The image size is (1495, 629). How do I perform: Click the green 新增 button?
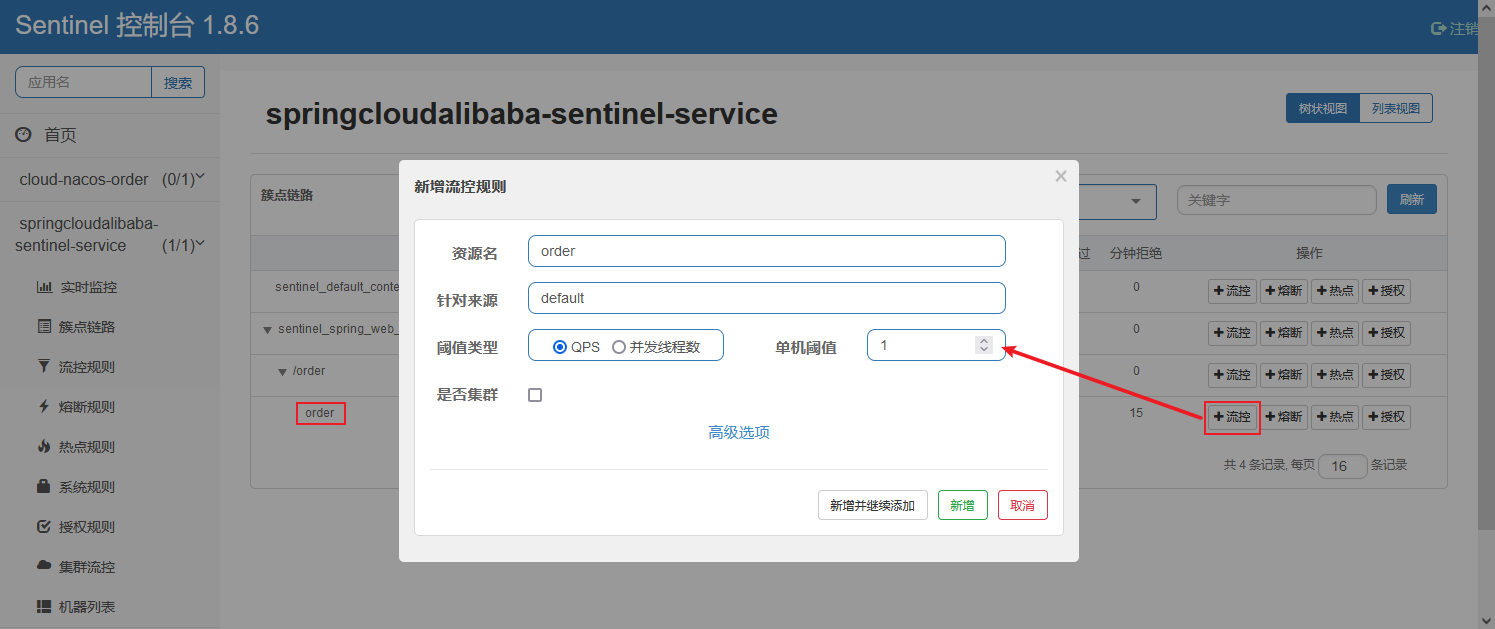(x=962, y=505)
